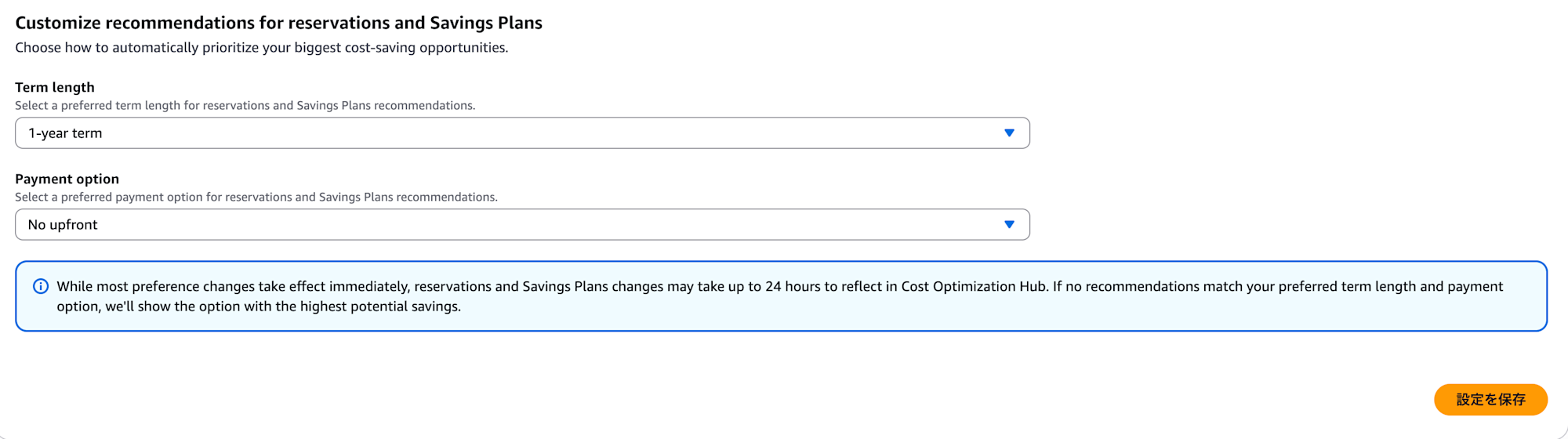Click 'Cost Optimization Hub' in the info alert

[x=974, y=287]
